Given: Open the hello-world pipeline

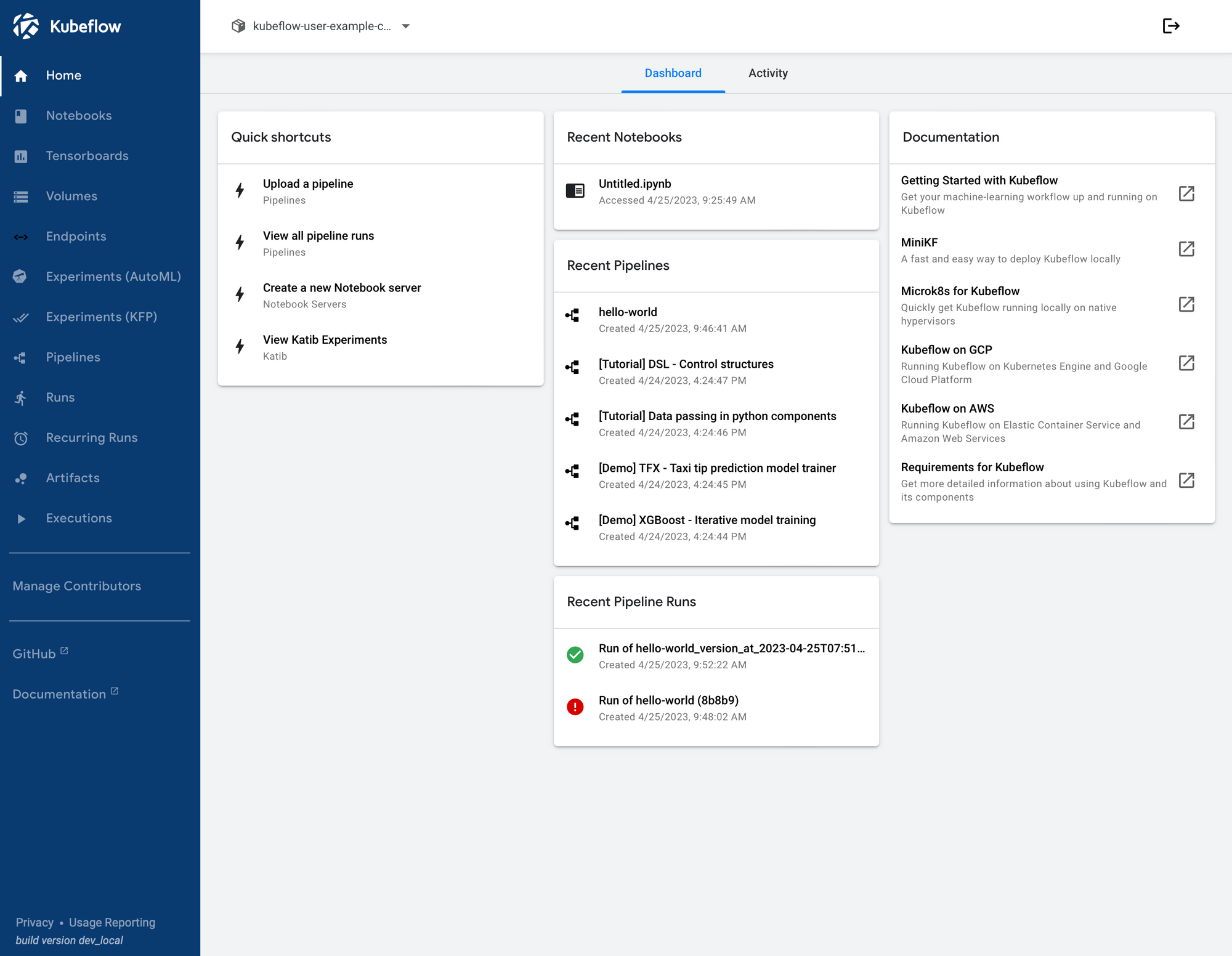Looking at the screenshot, I should [x=716, y=320].
